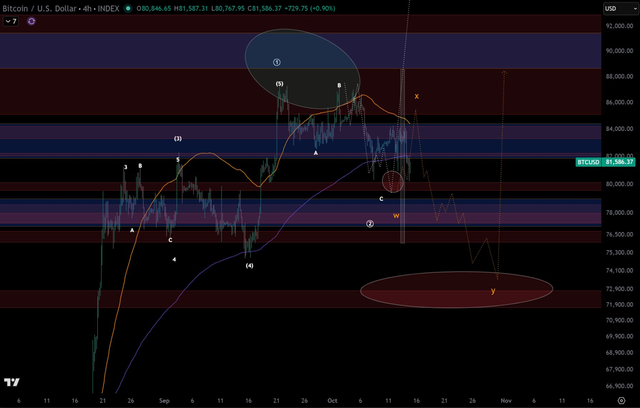Click the 88,000.00 price axis label
Image resolution: width=640 pixels, height=408 pixels.
point(620,77)
